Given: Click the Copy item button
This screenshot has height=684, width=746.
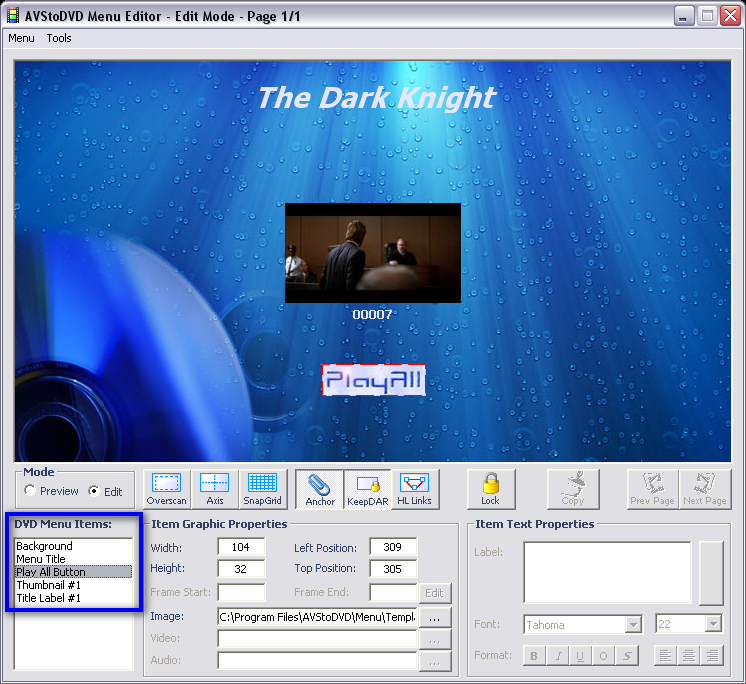Looking at the screenshot, I should click(573, 489).
